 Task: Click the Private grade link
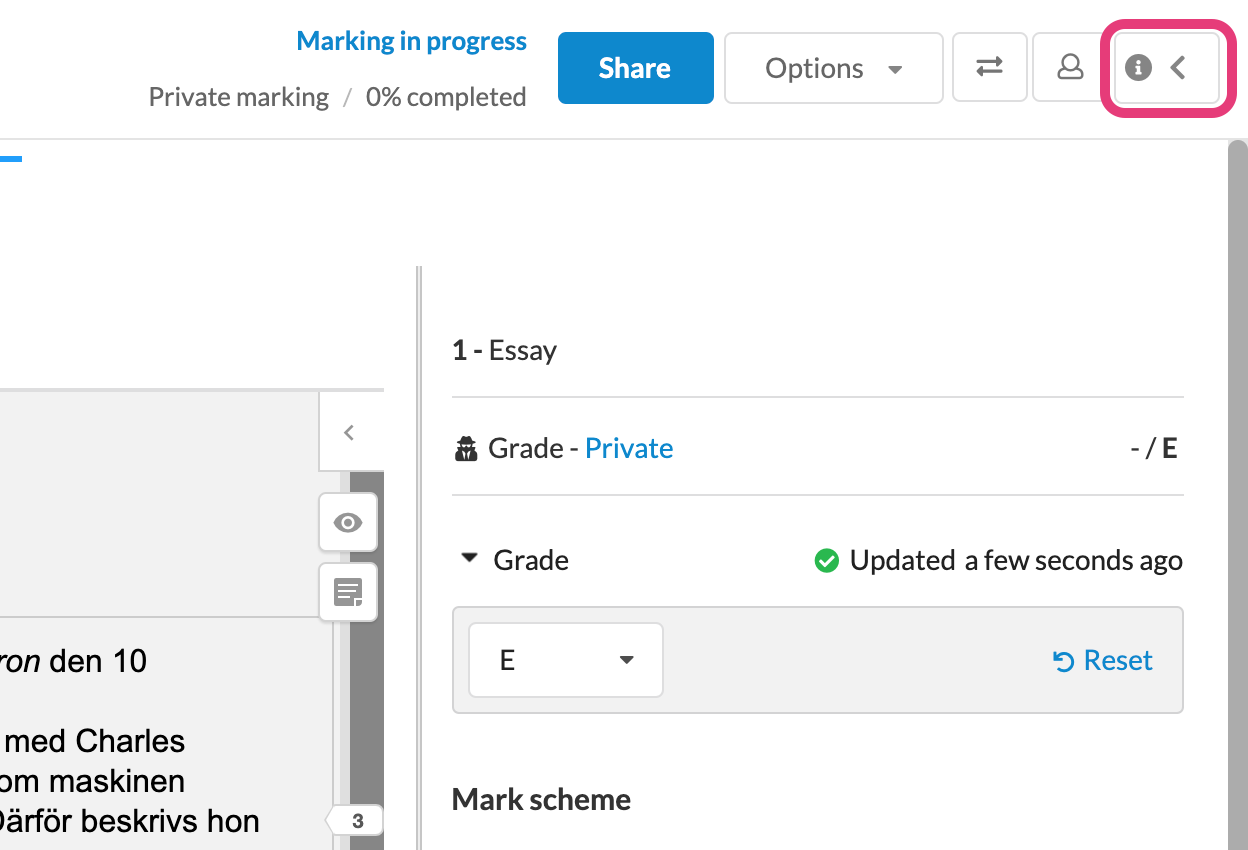click(x=629, y=448)
